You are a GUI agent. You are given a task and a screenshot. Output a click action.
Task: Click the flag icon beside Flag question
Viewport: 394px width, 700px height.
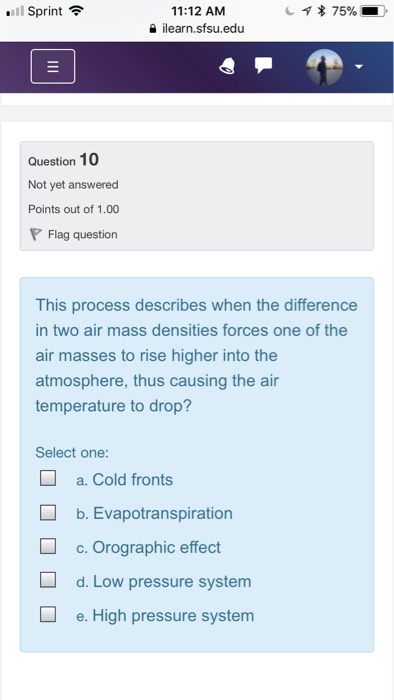35,234
